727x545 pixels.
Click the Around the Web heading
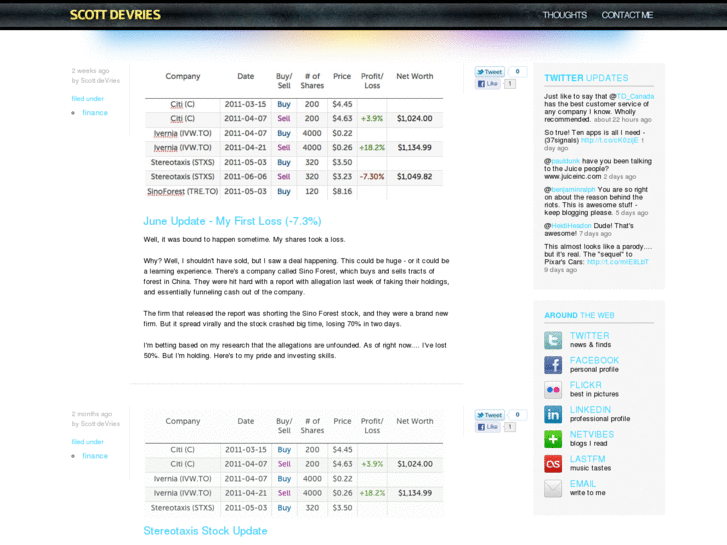pyautogui.click(x=579, y=315)
